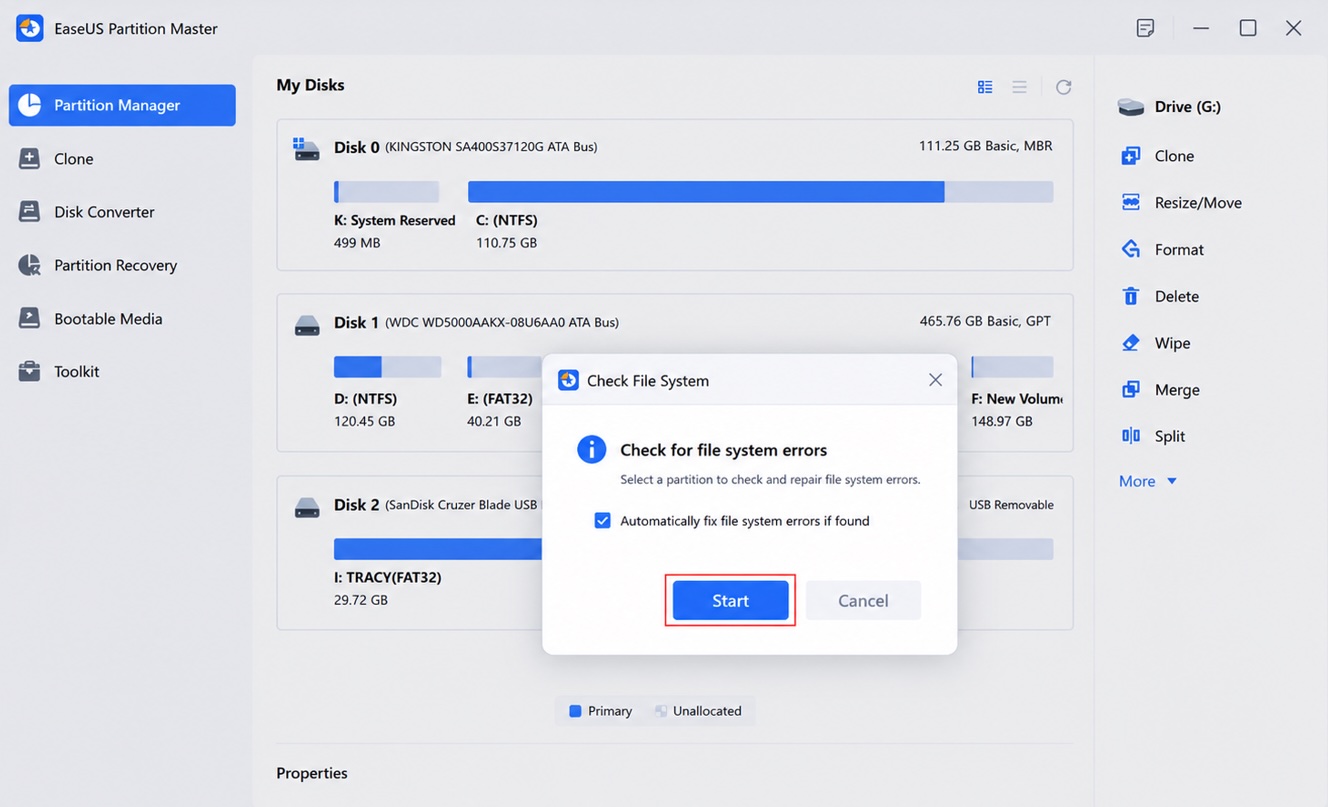Click the Bootable Media icon
This screenshot has height=807, width=1328.
[30, 319]
